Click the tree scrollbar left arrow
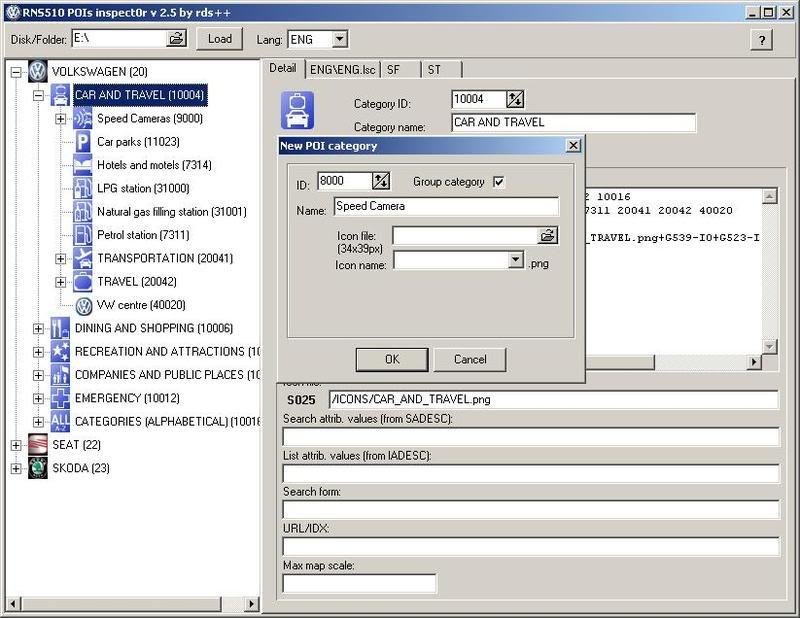The width and height of the screenshot is (800, 618). click(x=13, y=604)
